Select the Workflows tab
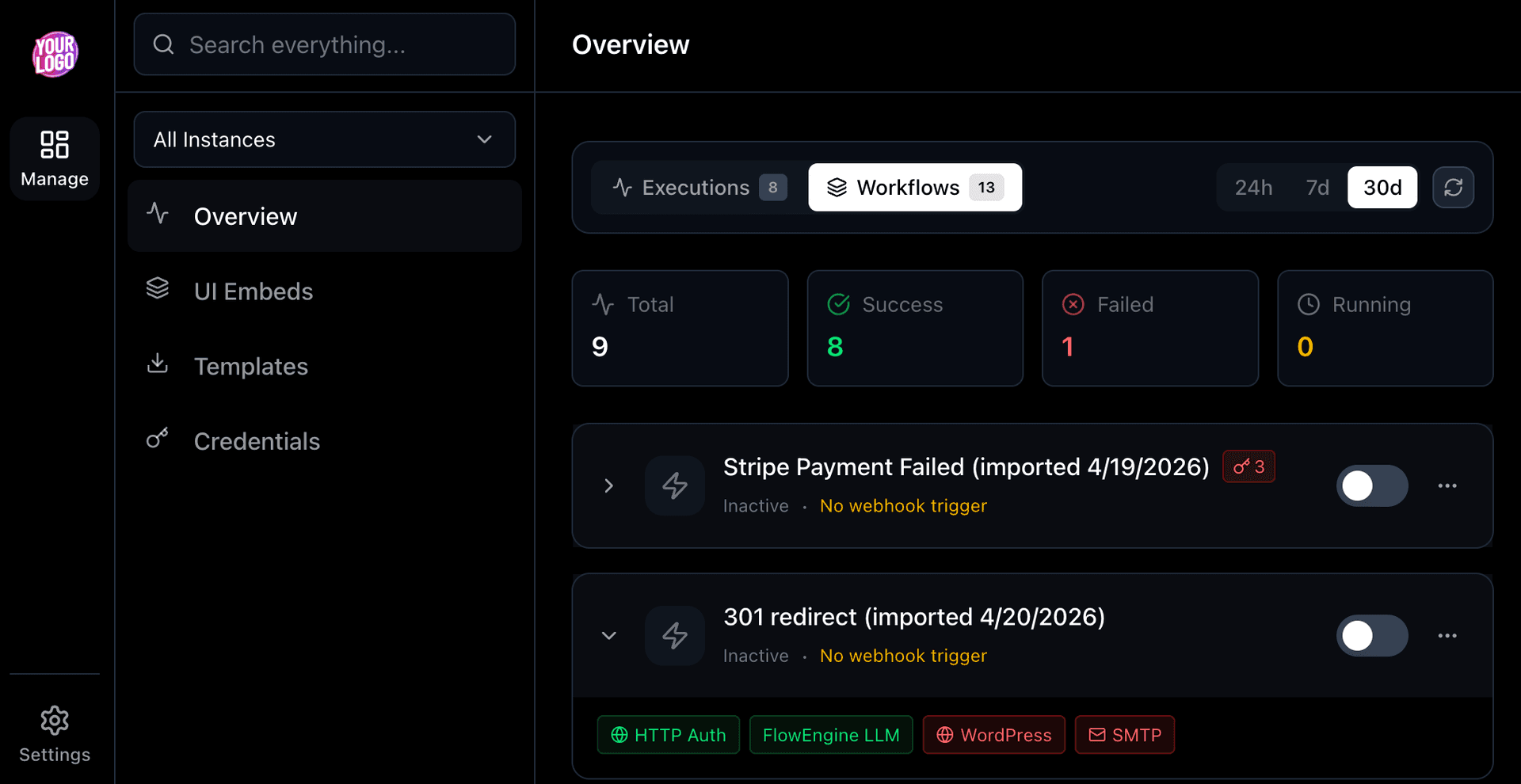The height and width of the screenshot is (784, 1521). pos(915,188)
